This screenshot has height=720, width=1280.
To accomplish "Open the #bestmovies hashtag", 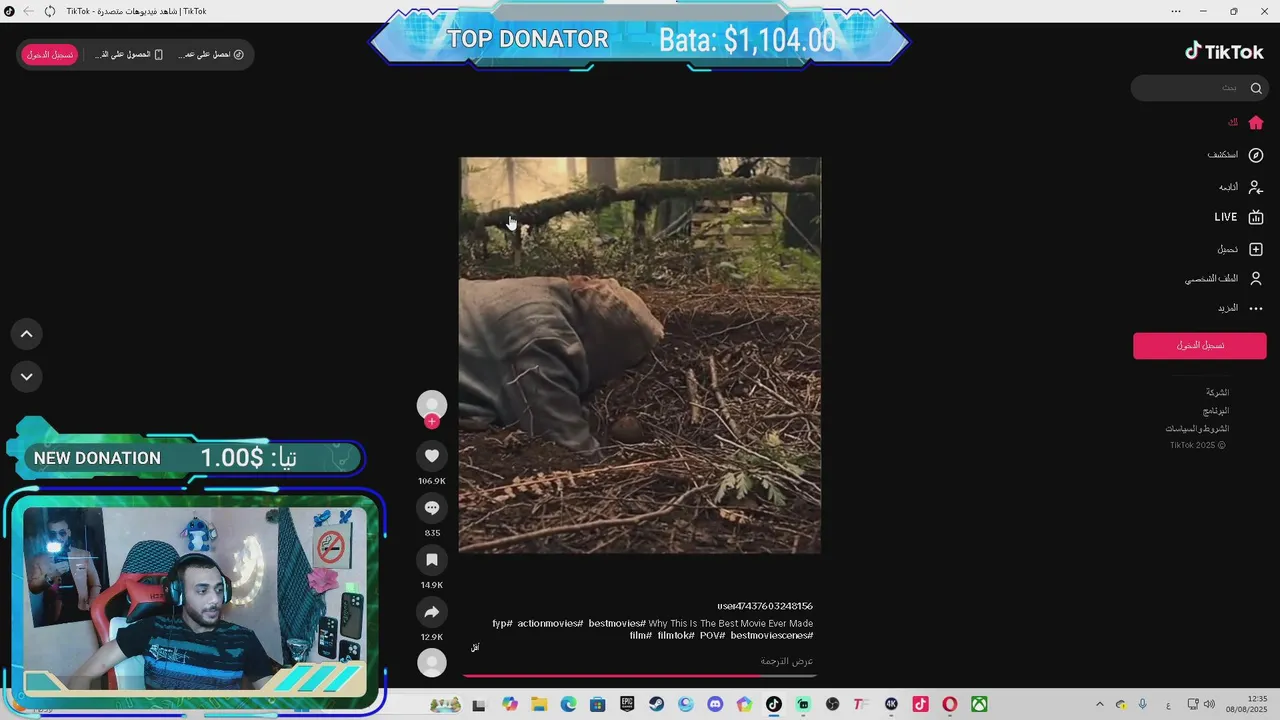I will coord(617,624).
